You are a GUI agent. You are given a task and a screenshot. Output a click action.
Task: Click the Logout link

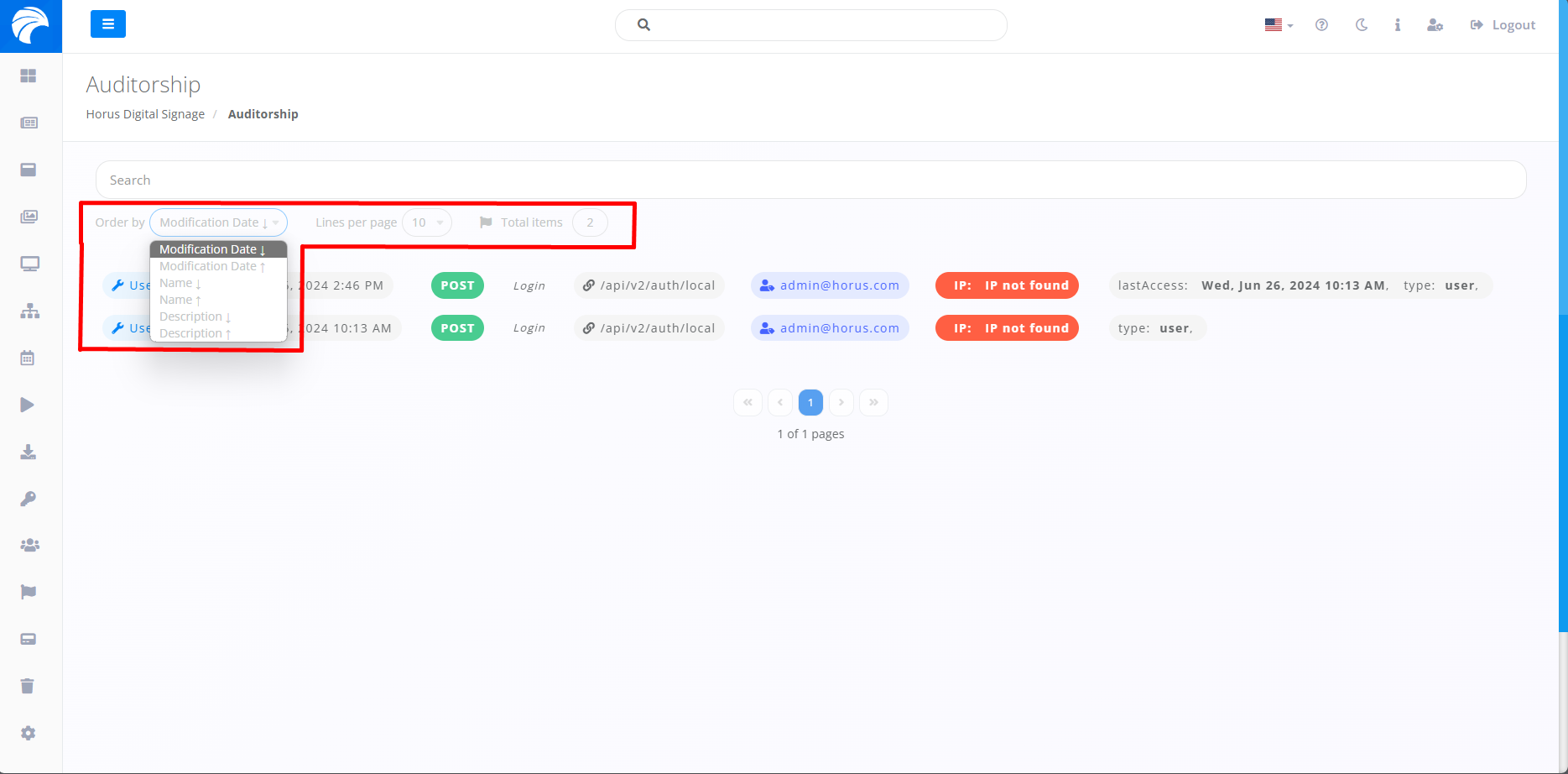[1503, 25]
